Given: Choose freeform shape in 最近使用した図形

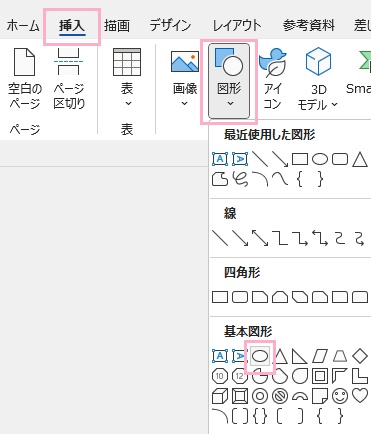Looking at the screenshot, I should point(220,179).
